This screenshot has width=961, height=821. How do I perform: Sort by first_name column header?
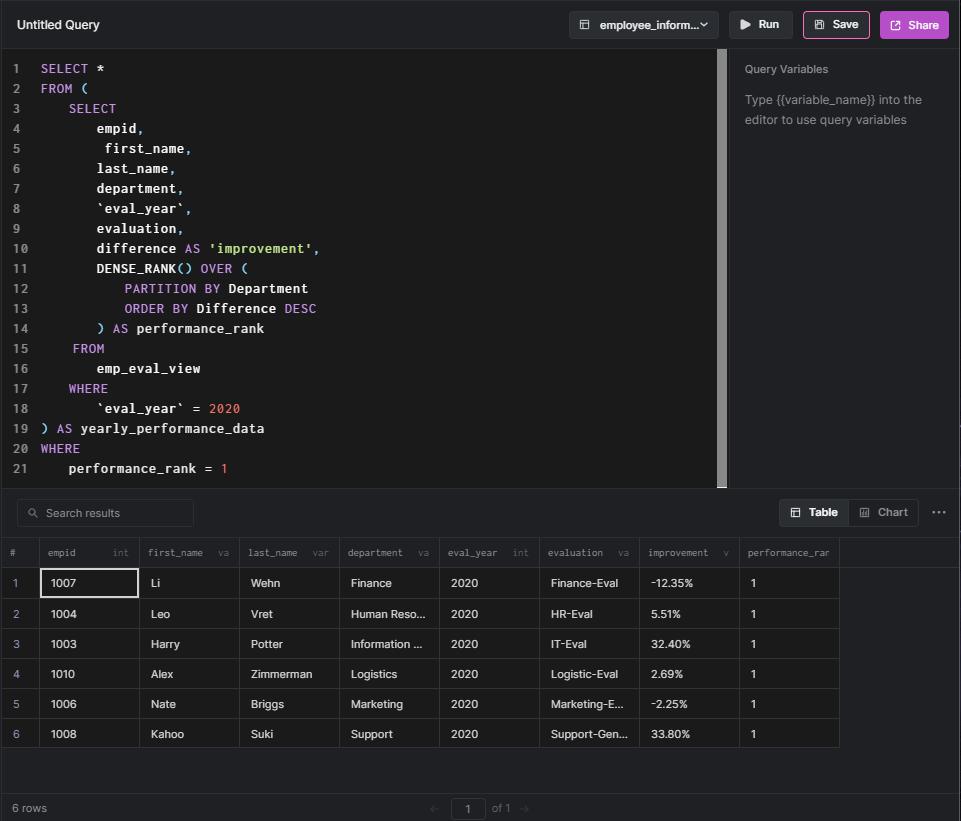189,553
